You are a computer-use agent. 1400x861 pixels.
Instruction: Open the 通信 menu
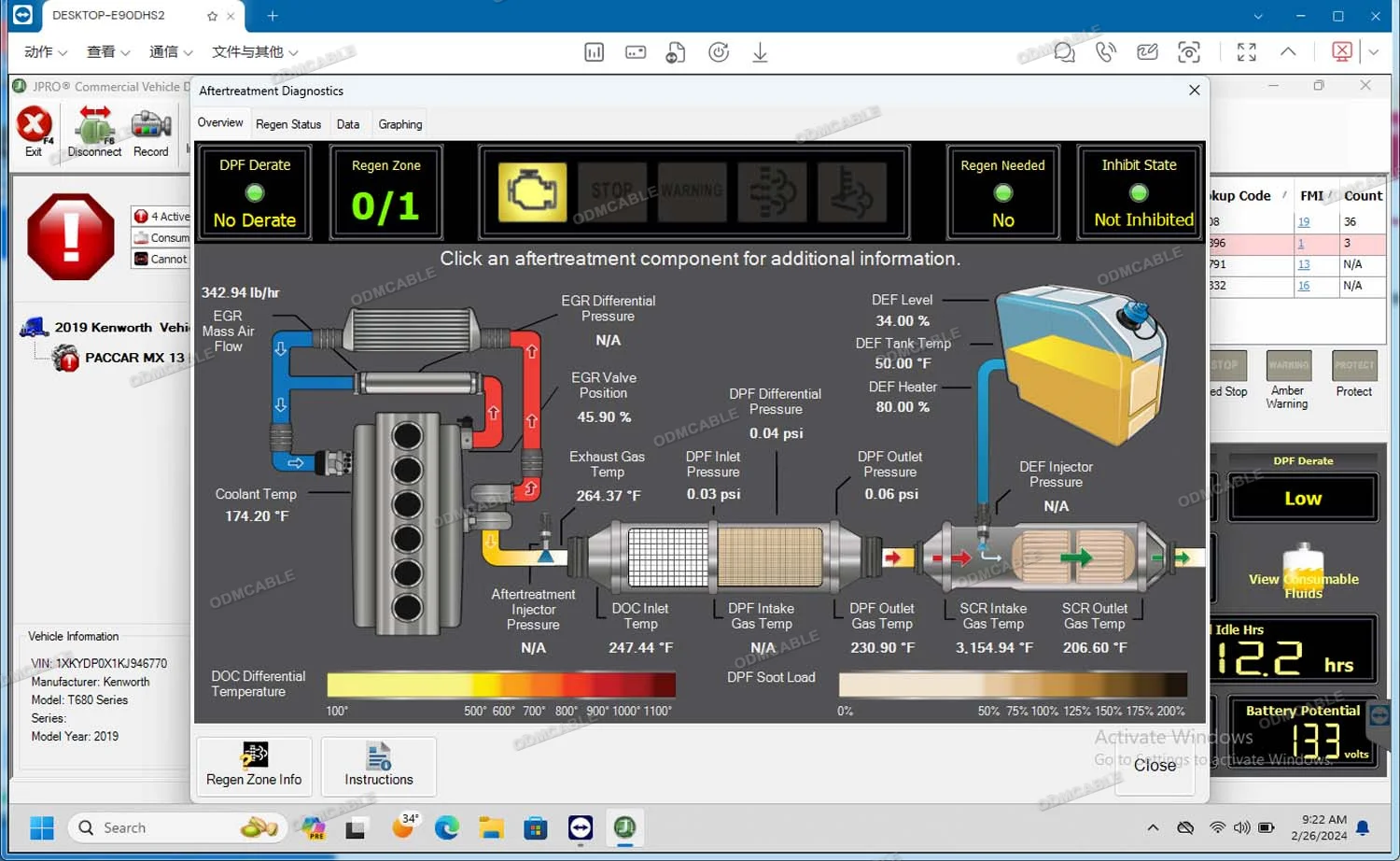[171, 52]
